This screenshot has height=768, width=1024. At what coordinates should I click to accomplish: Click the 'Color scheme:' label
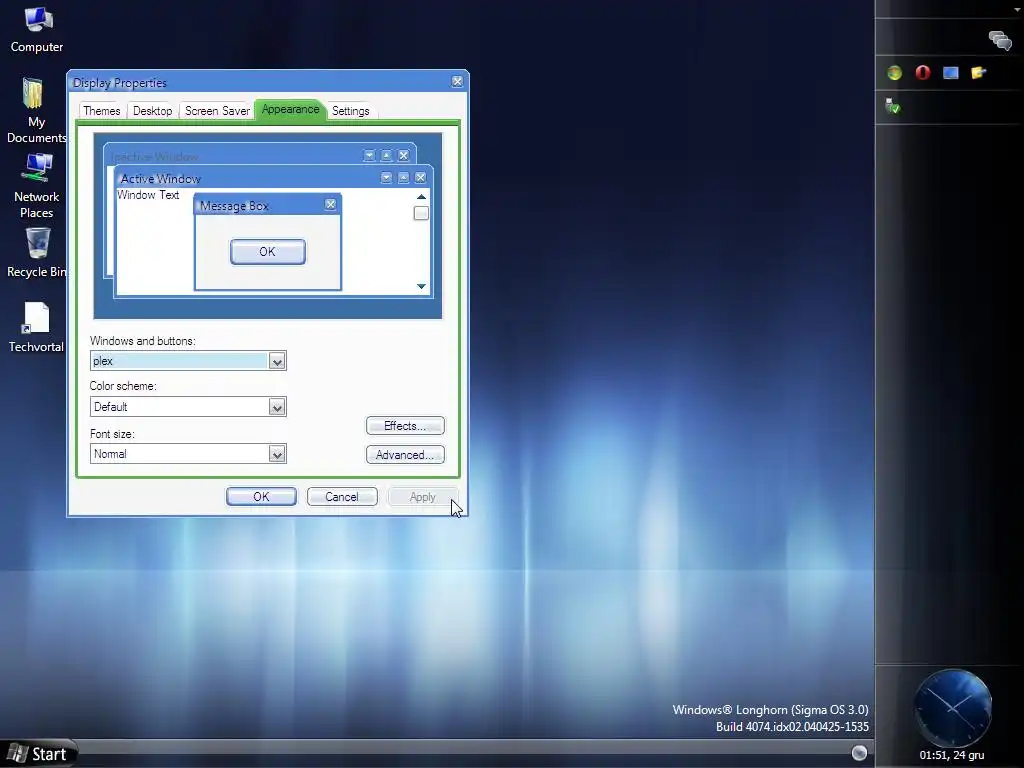123,386
